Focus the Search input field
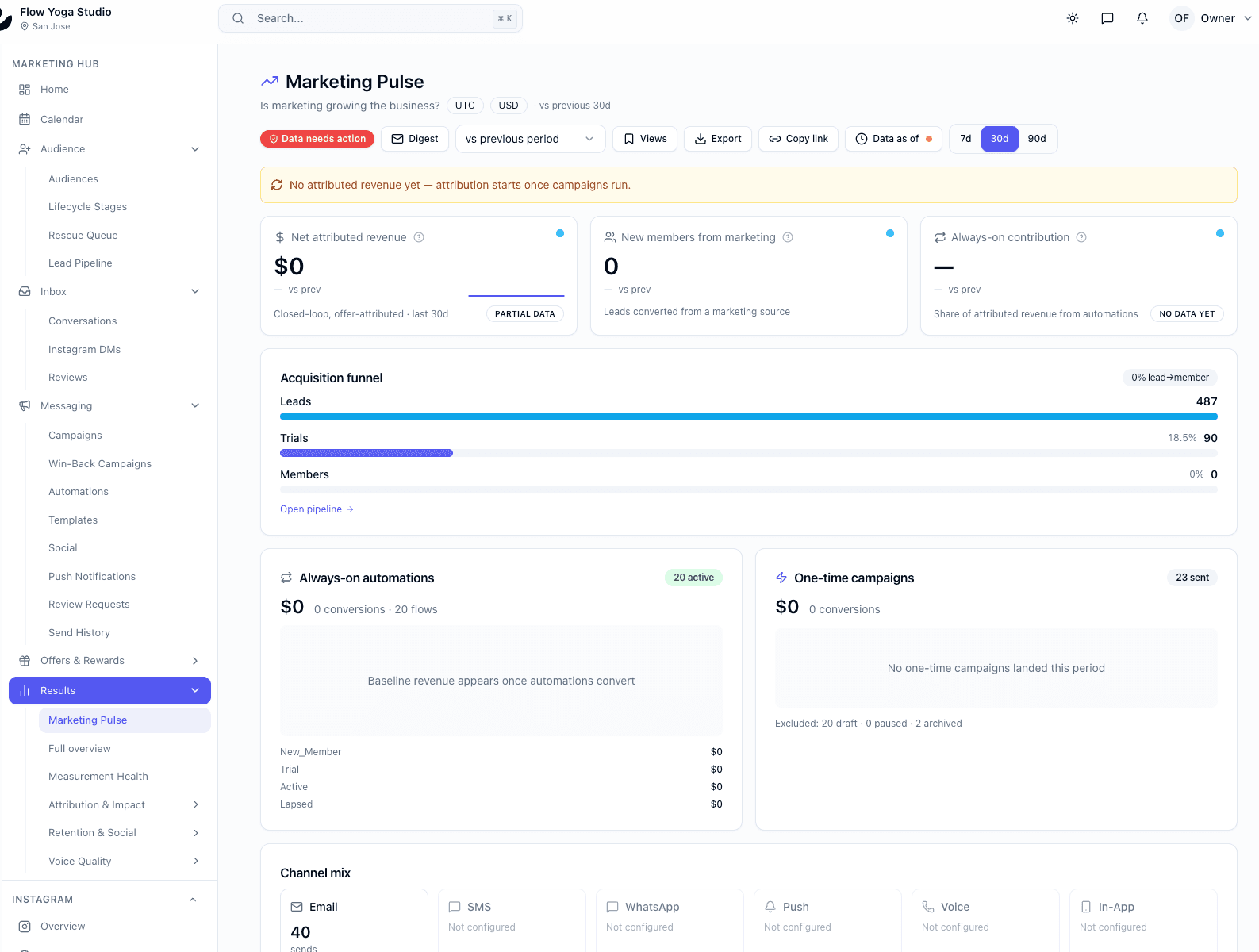This screenshot has width=1259, height=952. (370, 18)
